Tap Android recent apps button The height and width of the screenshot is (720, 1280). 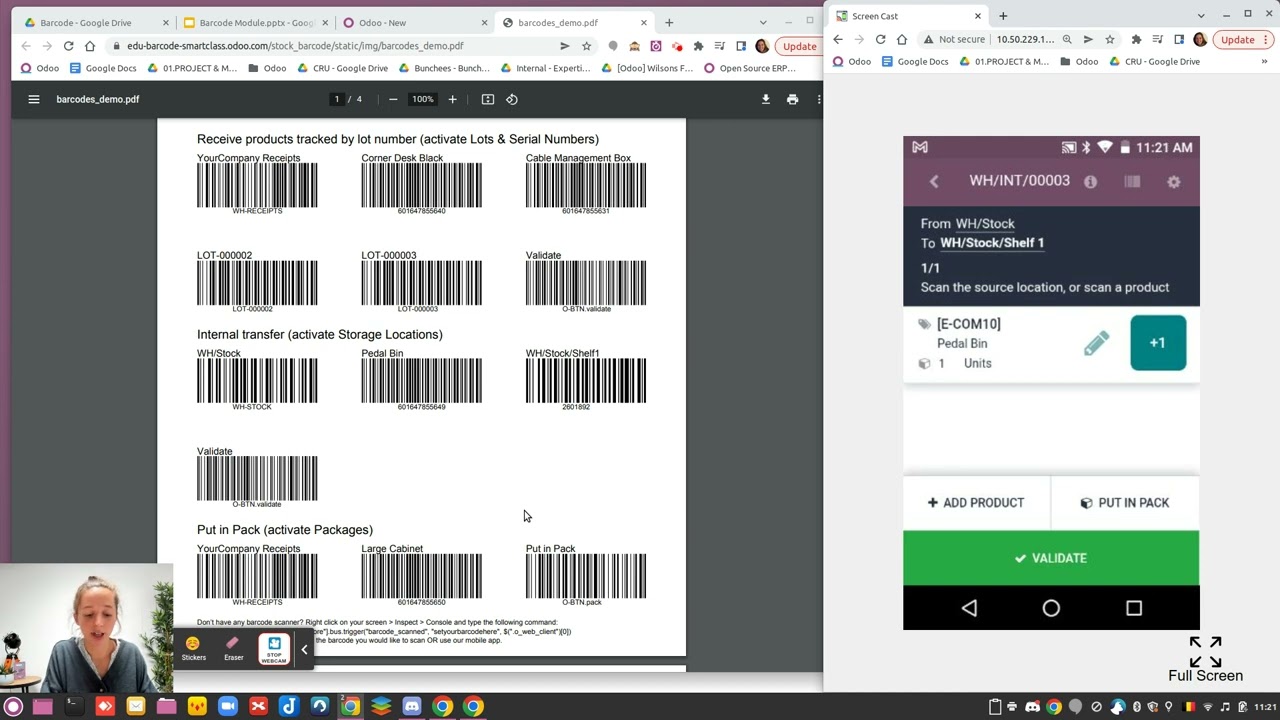(x=1134, y=608)
